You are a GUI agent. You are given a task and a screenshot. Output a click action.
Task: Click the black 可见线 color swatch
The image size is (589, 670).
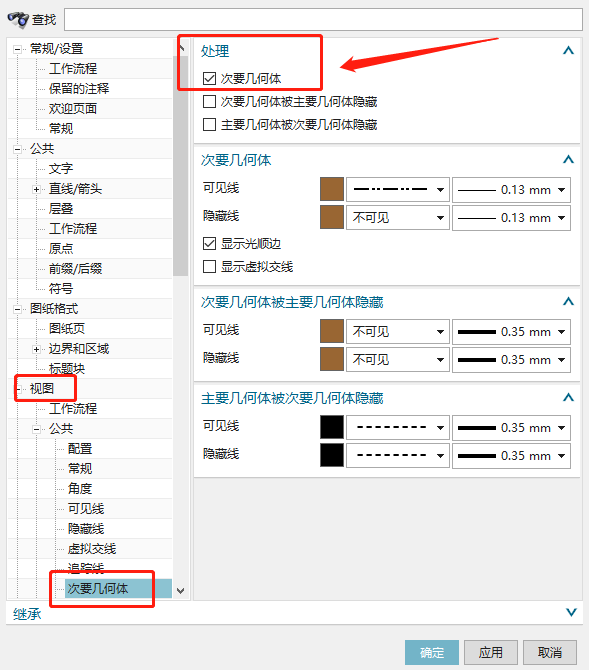332,427
